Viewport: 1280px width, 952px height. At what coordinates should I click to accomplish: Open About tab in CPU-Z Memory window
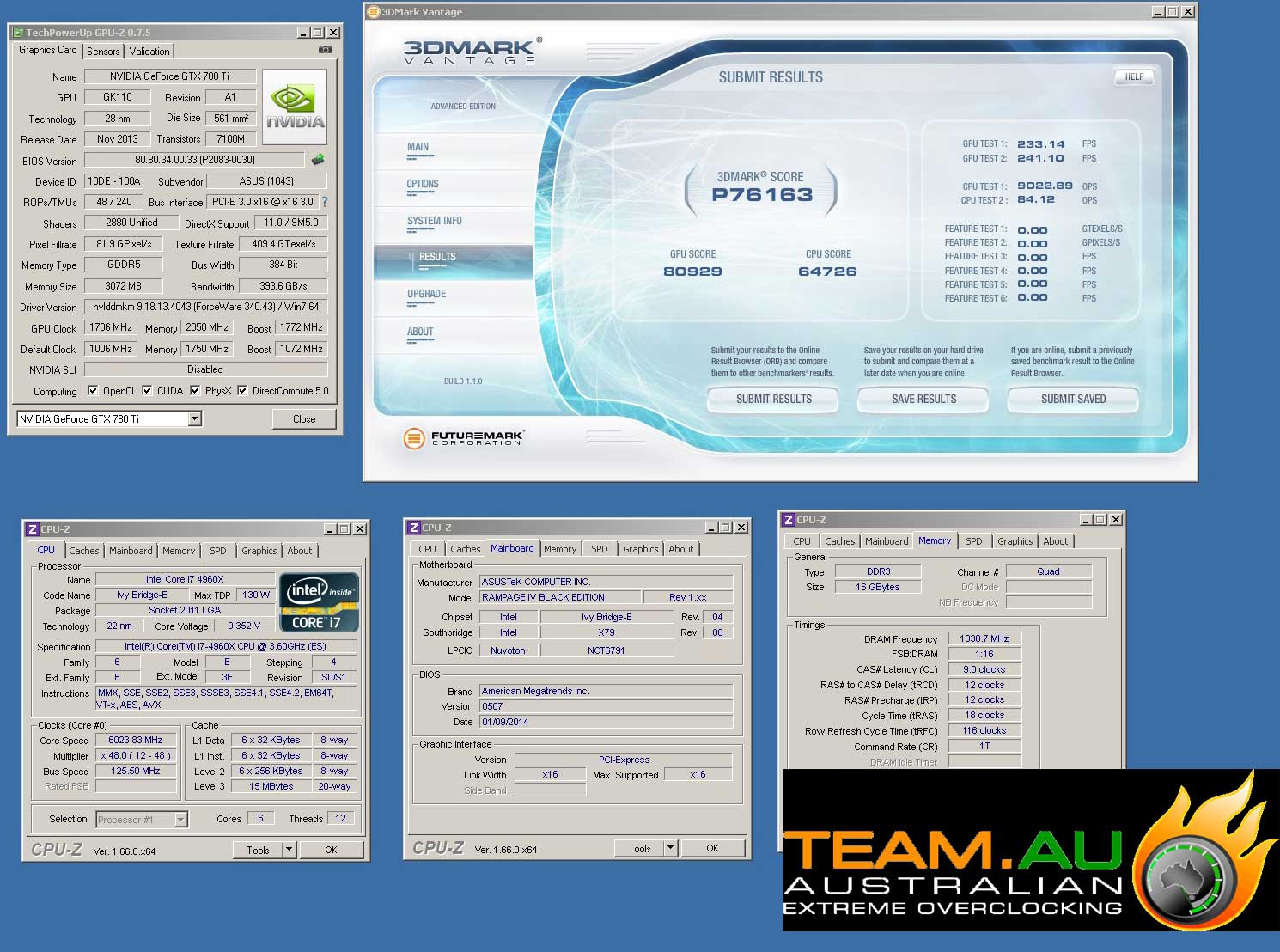pyautogui.click(x=1056, y=541)
